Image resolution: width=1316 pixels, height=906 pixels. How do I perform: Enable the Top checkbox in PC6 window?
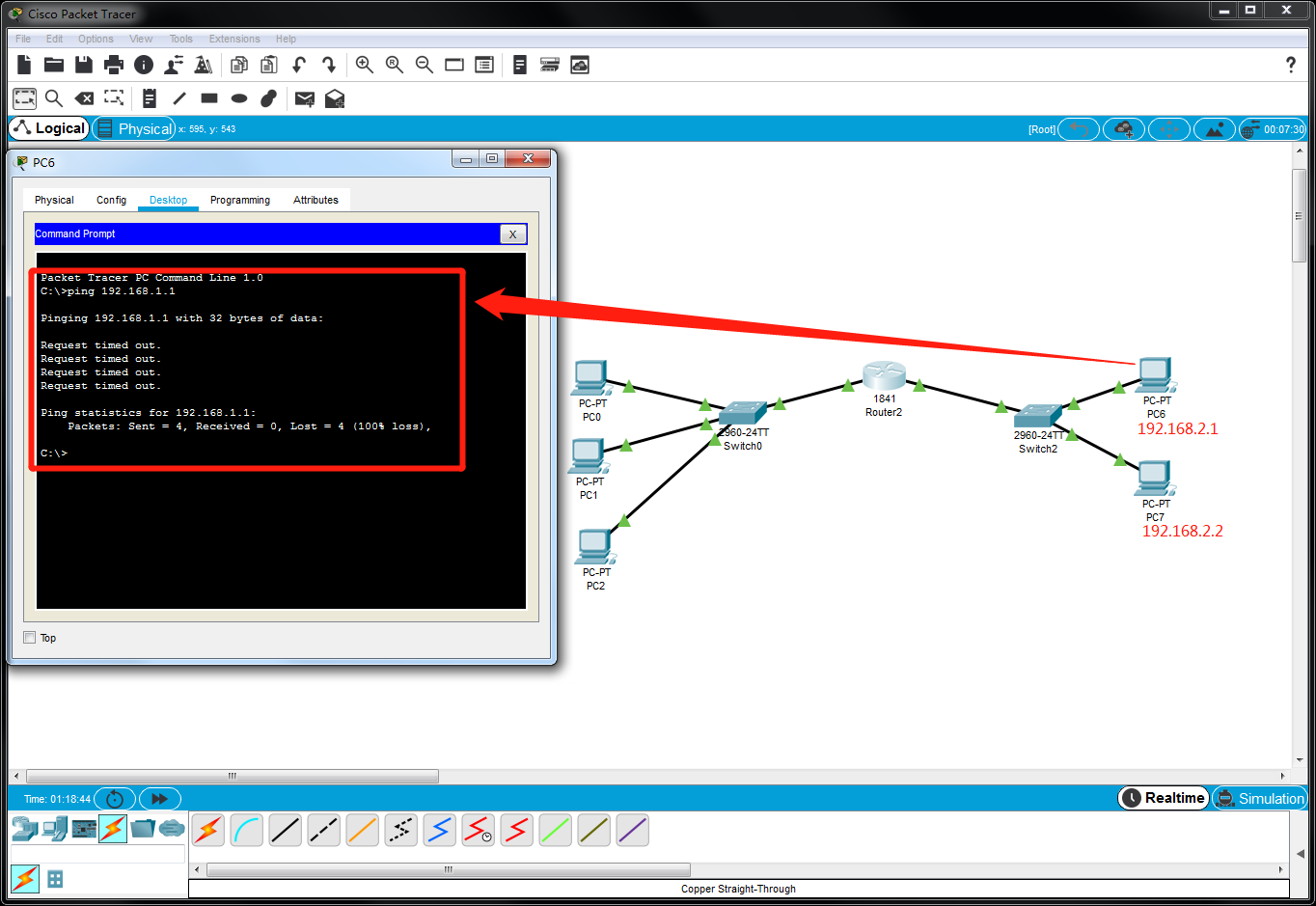point(30,637)
